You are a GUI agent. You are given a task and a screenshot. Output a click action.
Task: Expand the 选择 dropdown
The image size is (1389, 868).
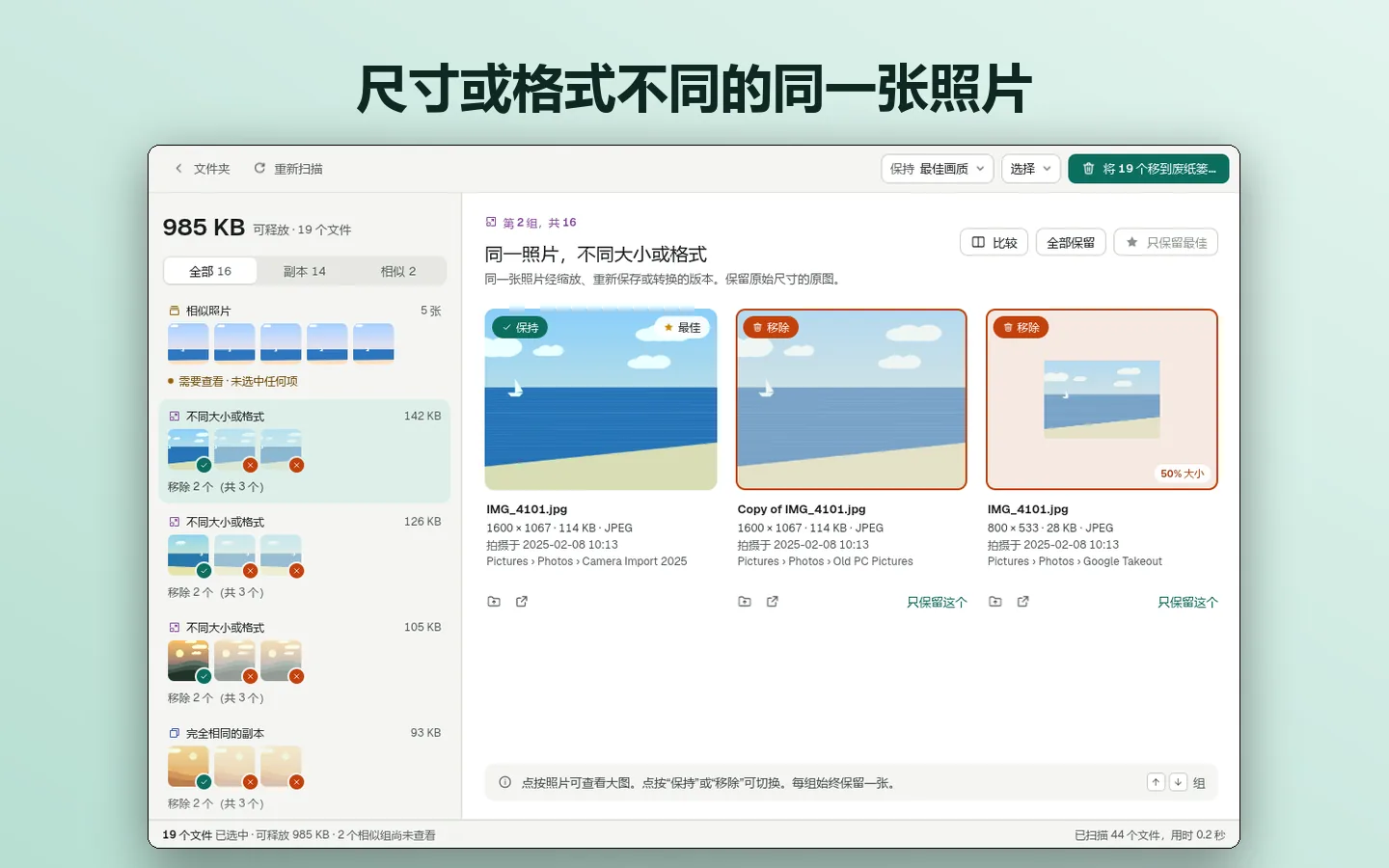click(1031, 169)
